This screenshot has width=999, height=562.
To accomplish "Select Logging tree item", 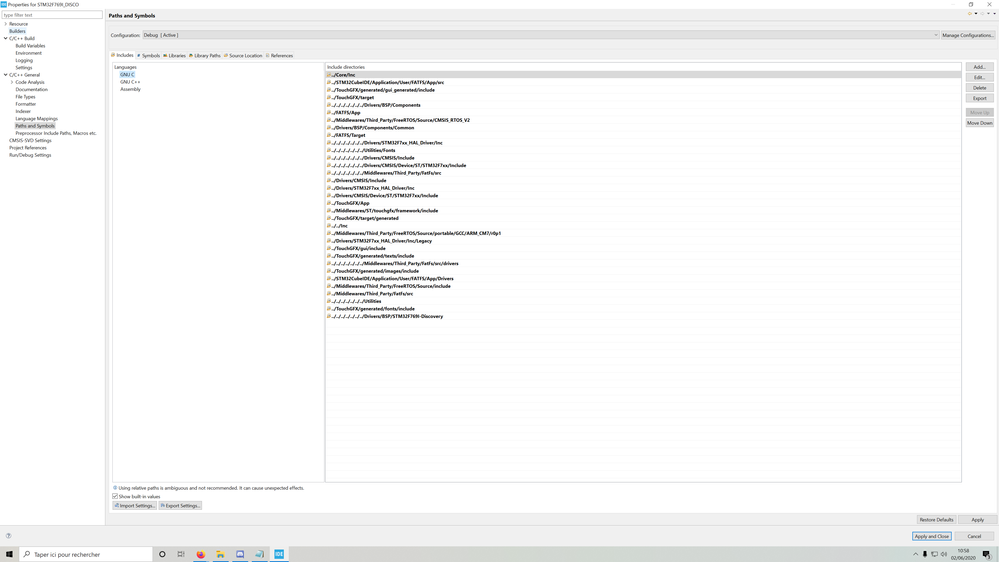I will 24,61.
